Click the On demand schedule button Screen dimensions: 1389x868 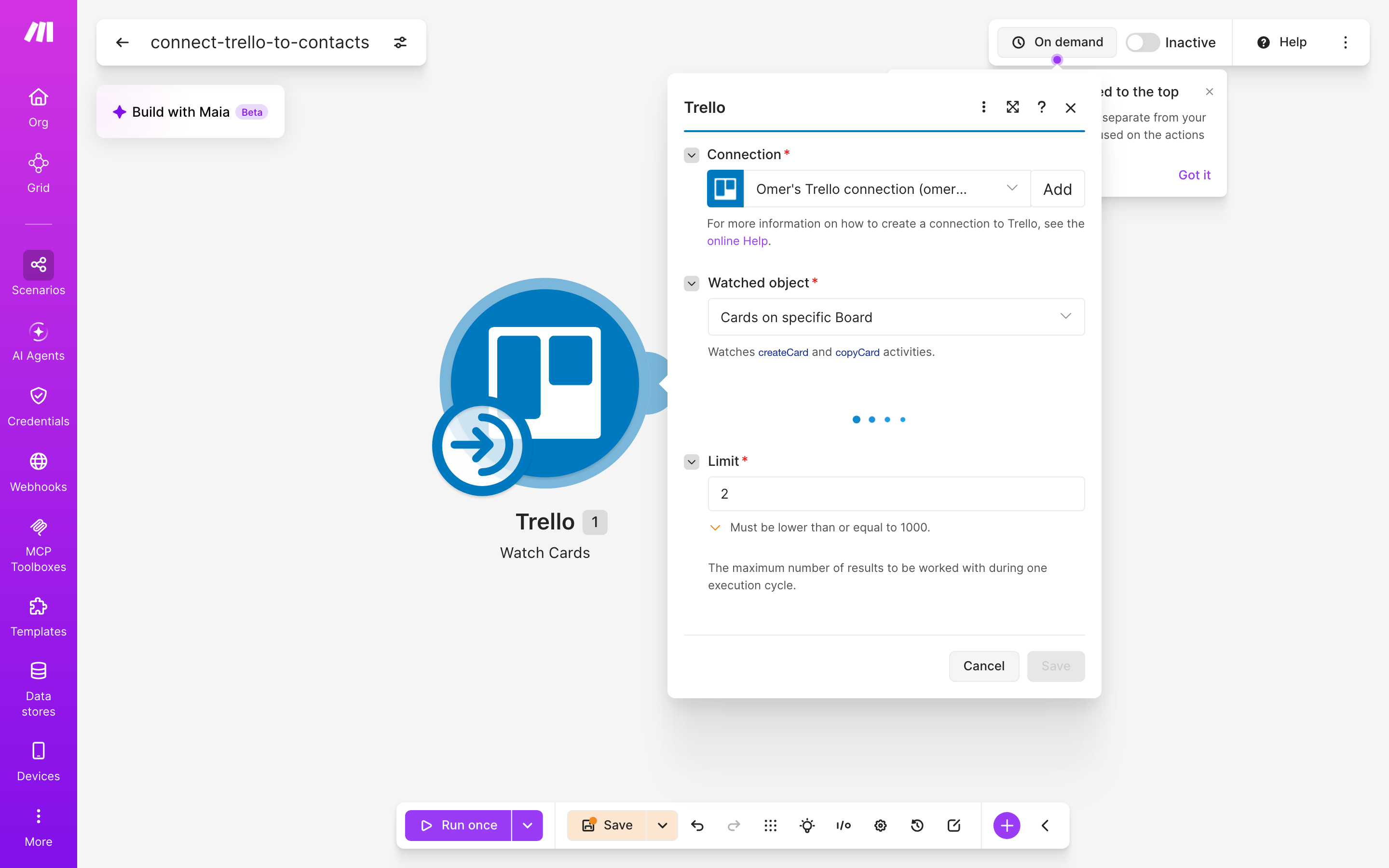[1057, 42]
